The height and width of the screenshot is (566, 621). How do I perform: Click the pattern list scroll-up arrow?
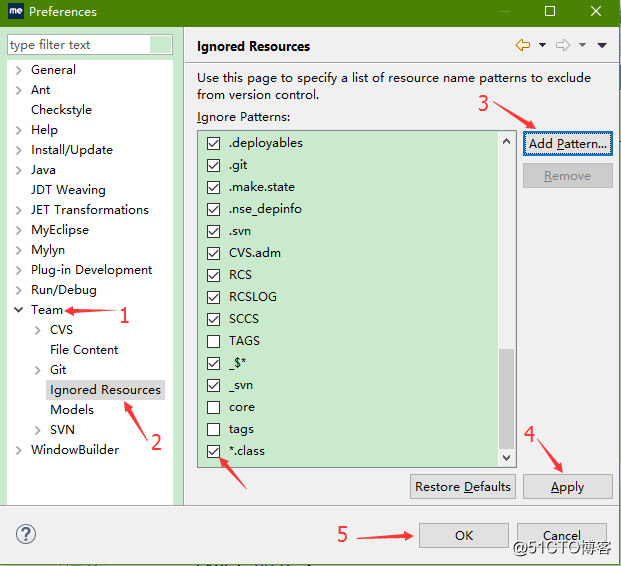click(x=506, y=141)
